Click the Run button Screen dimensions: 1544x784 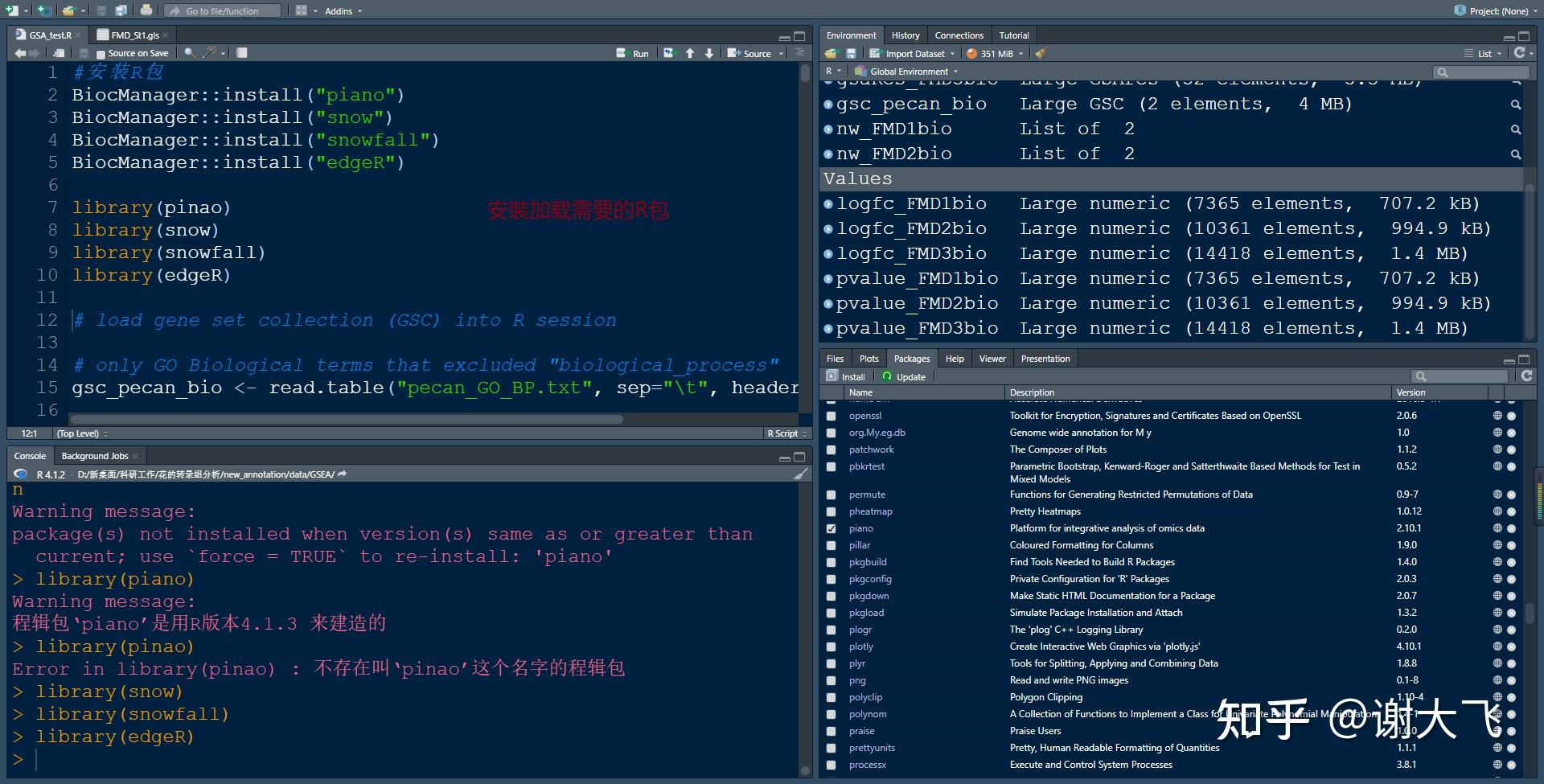pyautogui.click(x=633, y=53)
